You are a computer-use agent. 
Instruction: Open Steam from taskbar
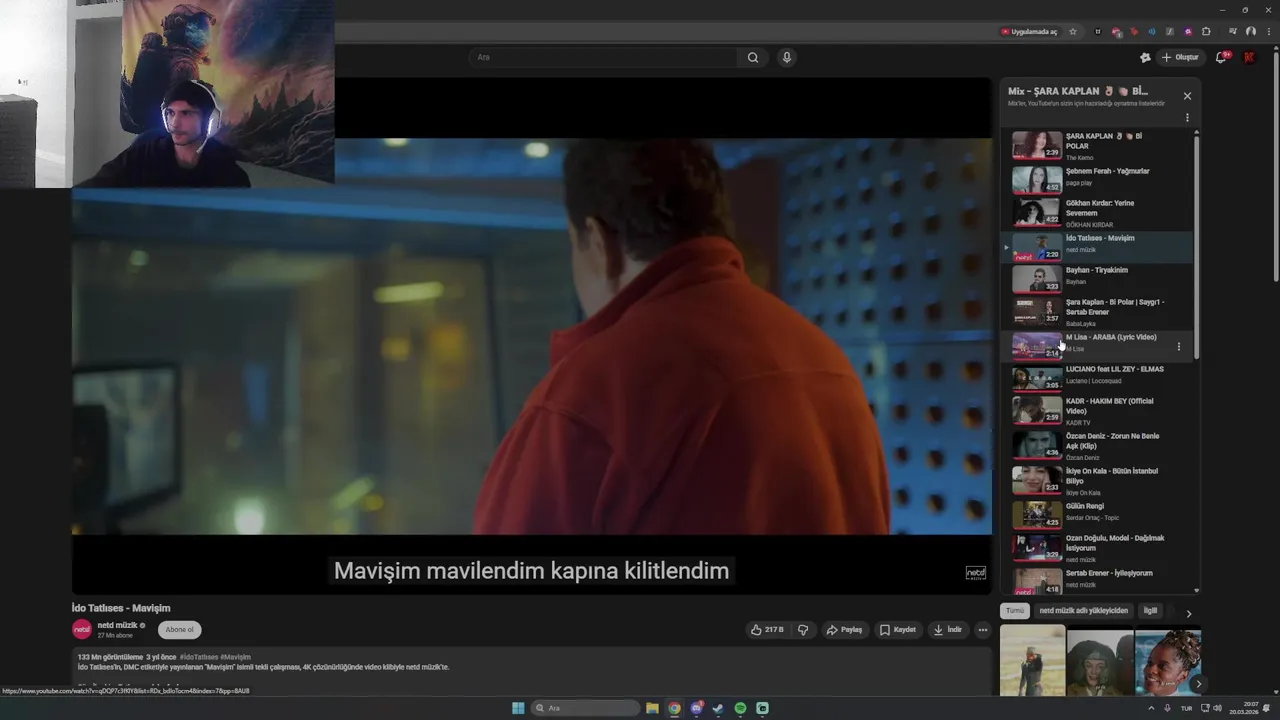[718, 708]
